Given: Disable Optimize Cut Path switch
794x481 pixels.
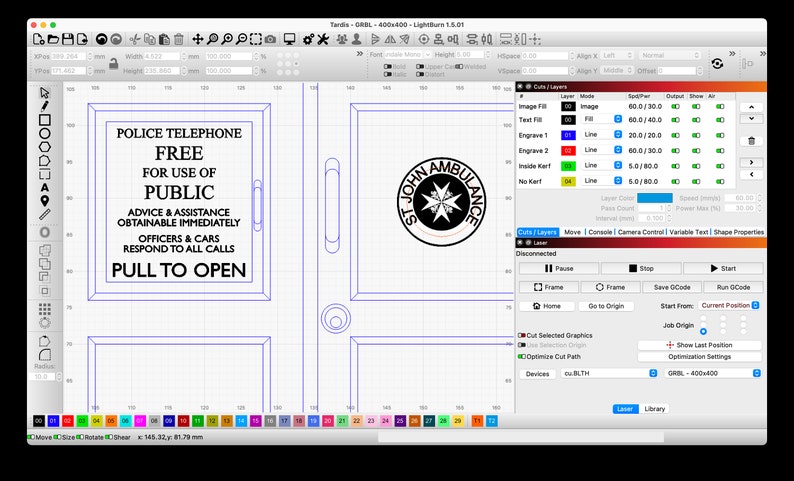Looking at the screenshot, I should 522,356.
